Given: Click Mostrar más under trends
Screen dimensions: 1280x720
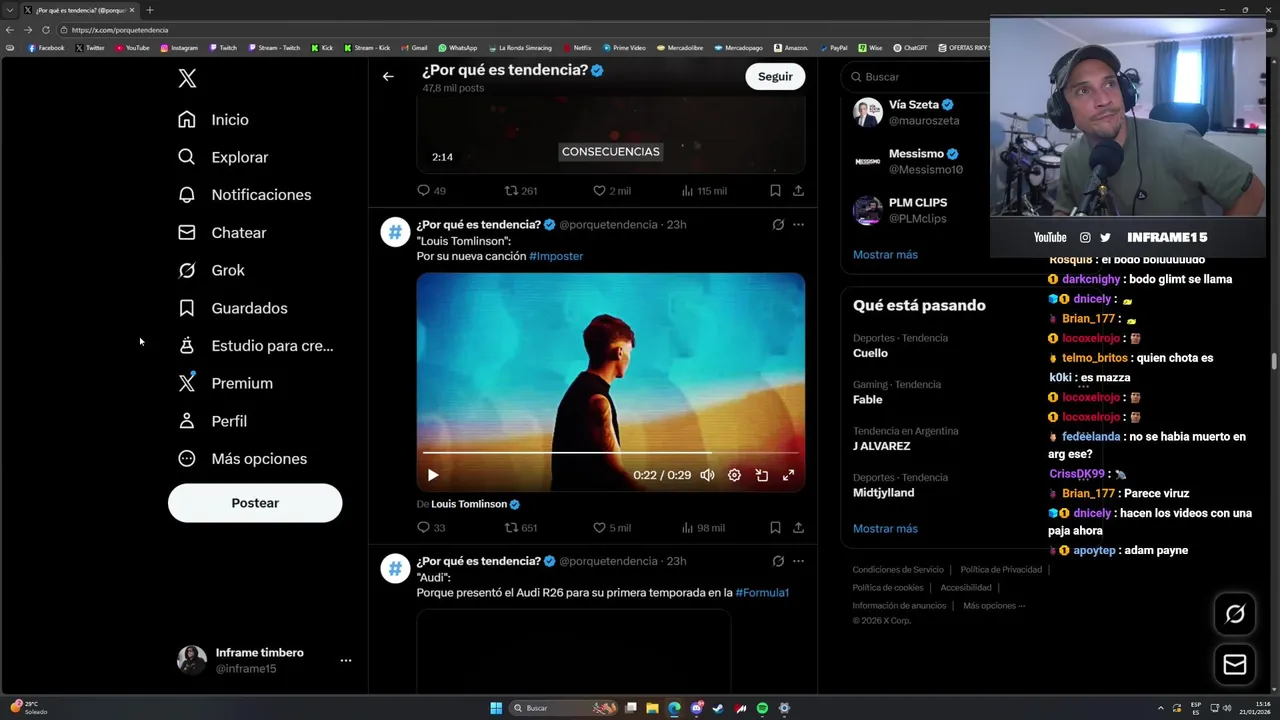Looking at the screenshot, I should pyautogui.click(x=885, y=529).
